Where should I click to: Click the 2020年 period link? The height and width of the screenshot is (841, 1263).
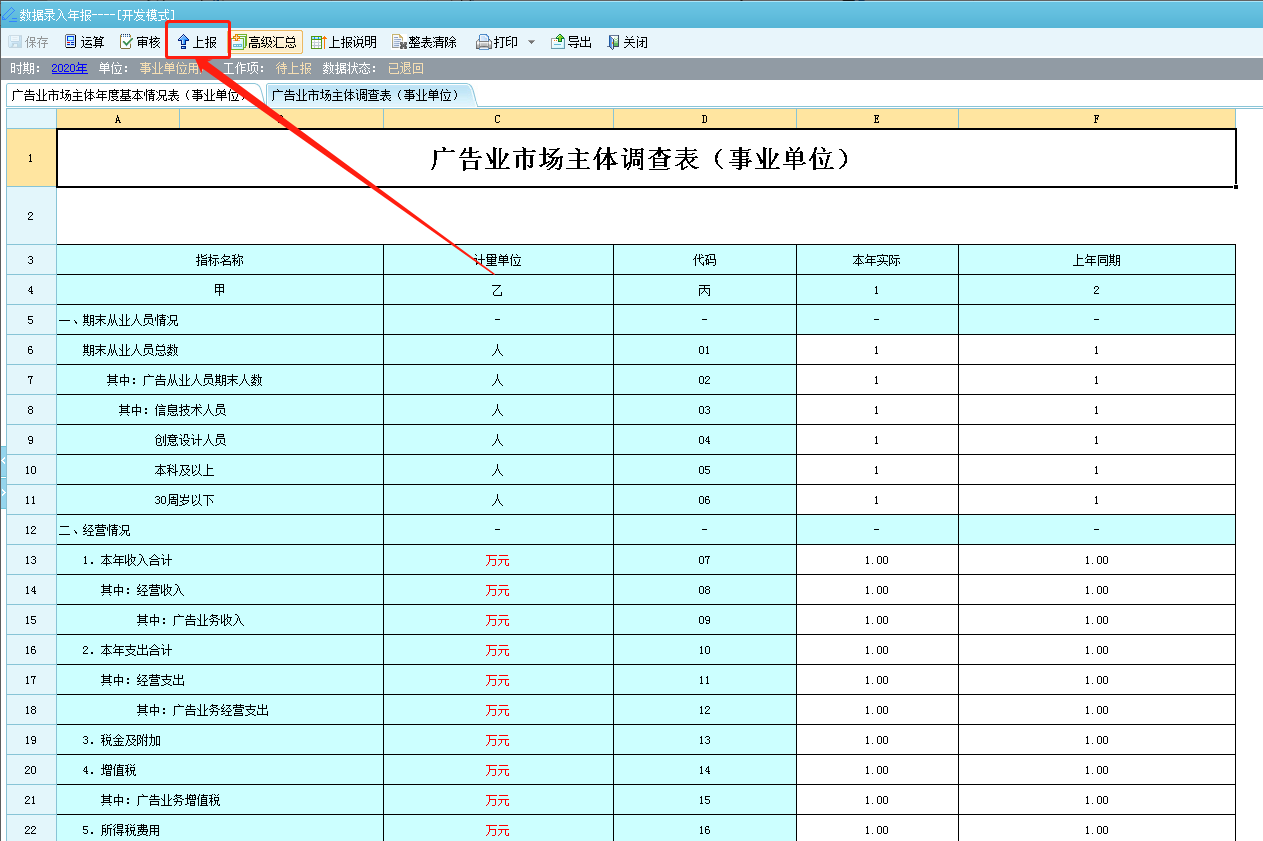(69, 68)
